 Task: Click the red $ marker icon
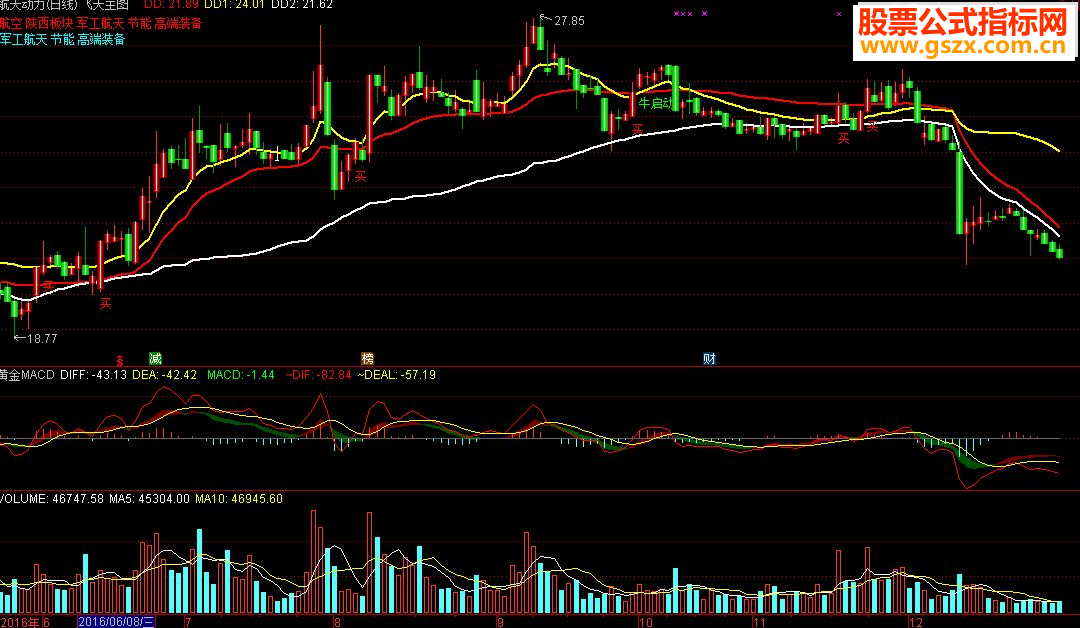click(119, 359)
